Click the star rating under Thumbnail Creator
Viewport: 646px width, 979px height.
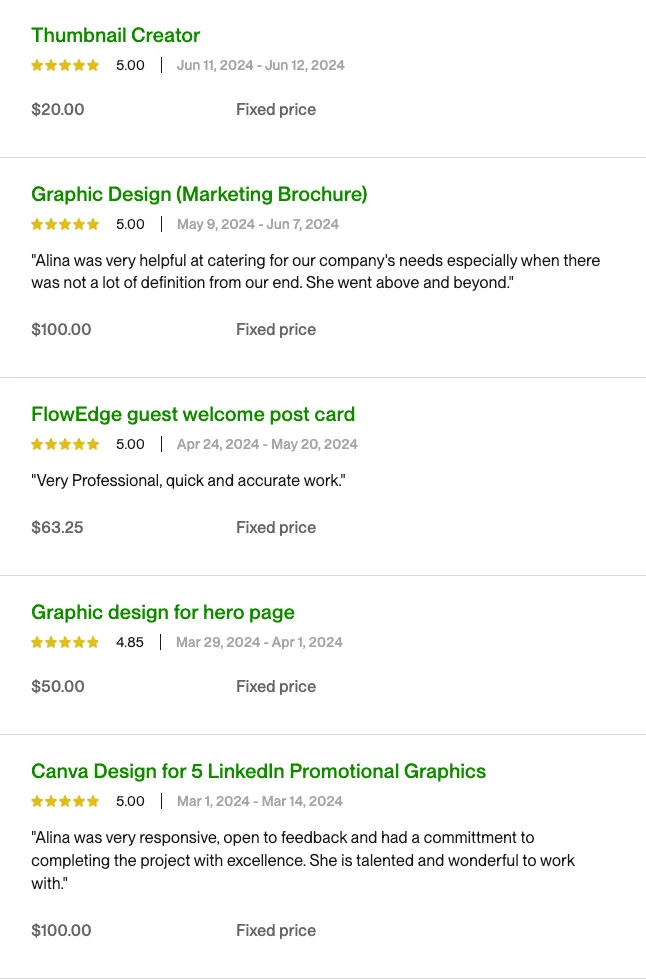pos(65,65)
